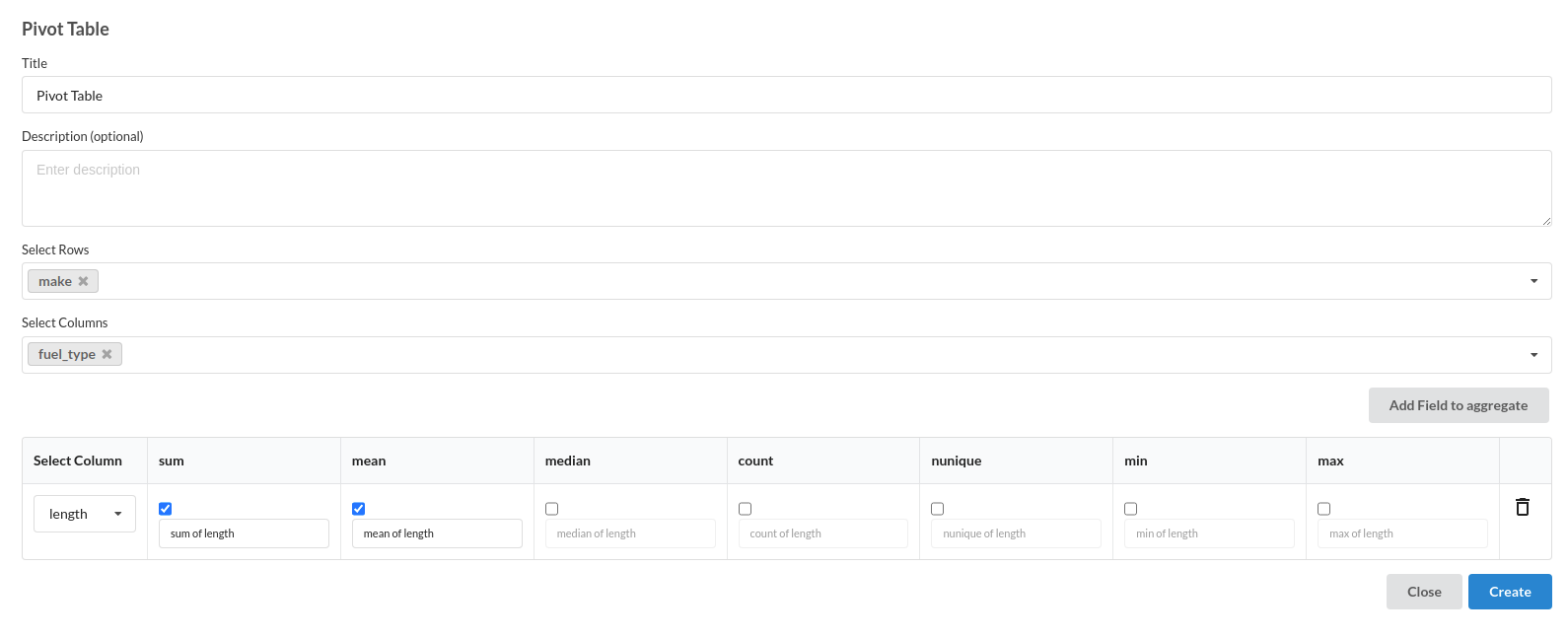Disable the mean aggregation for length
The image size is (1568, 639).
(x=358, y=508)
